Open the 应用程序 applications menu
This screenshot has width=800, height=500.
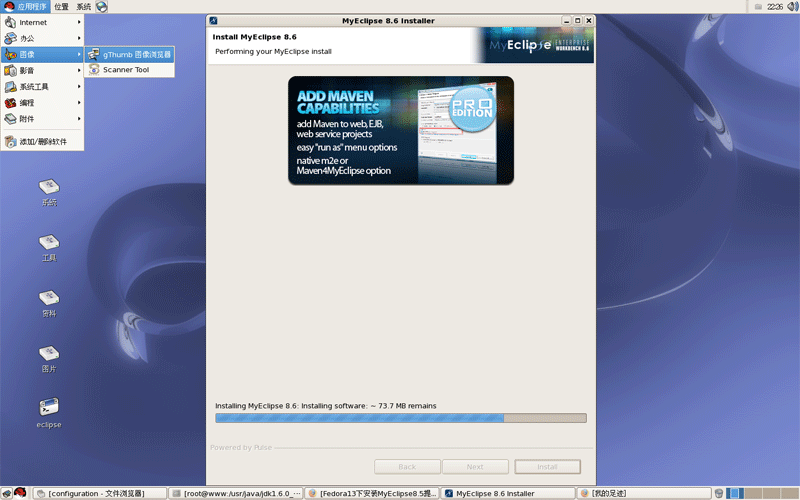point(25,7)
